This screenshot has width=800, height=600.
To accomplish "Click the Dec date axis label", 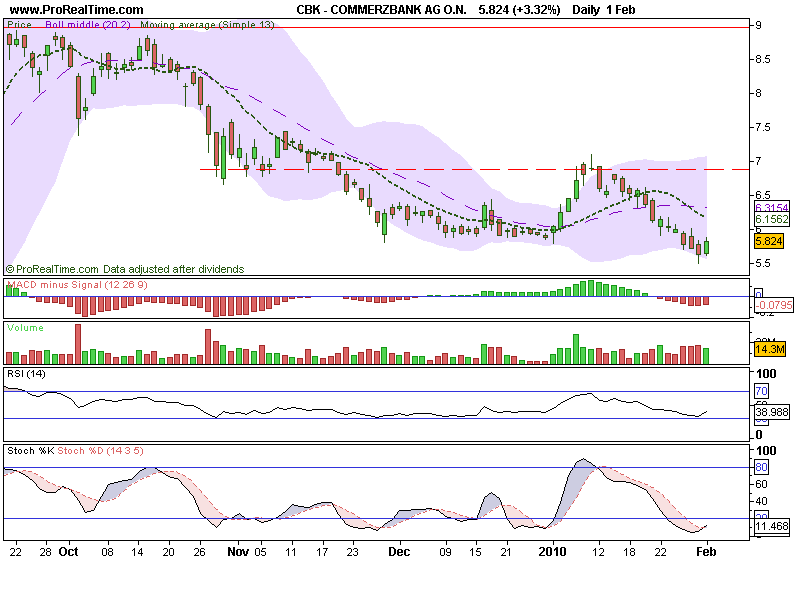I will click(x=399, y=552).
